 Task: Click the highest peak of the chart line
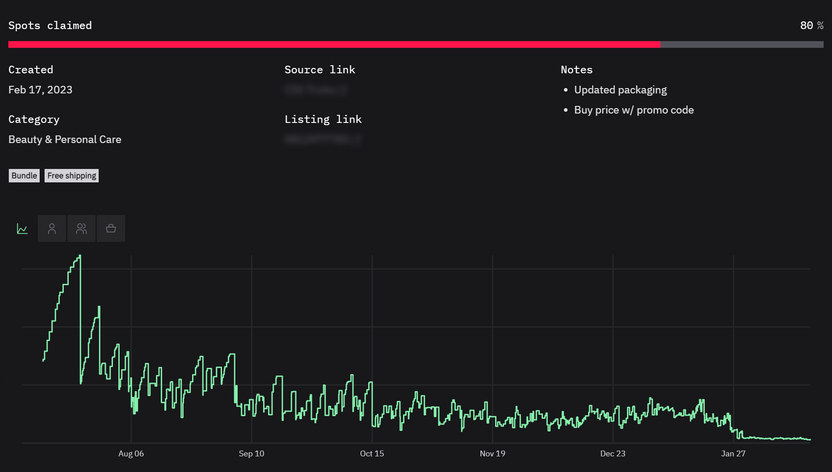tap(80, 256)
